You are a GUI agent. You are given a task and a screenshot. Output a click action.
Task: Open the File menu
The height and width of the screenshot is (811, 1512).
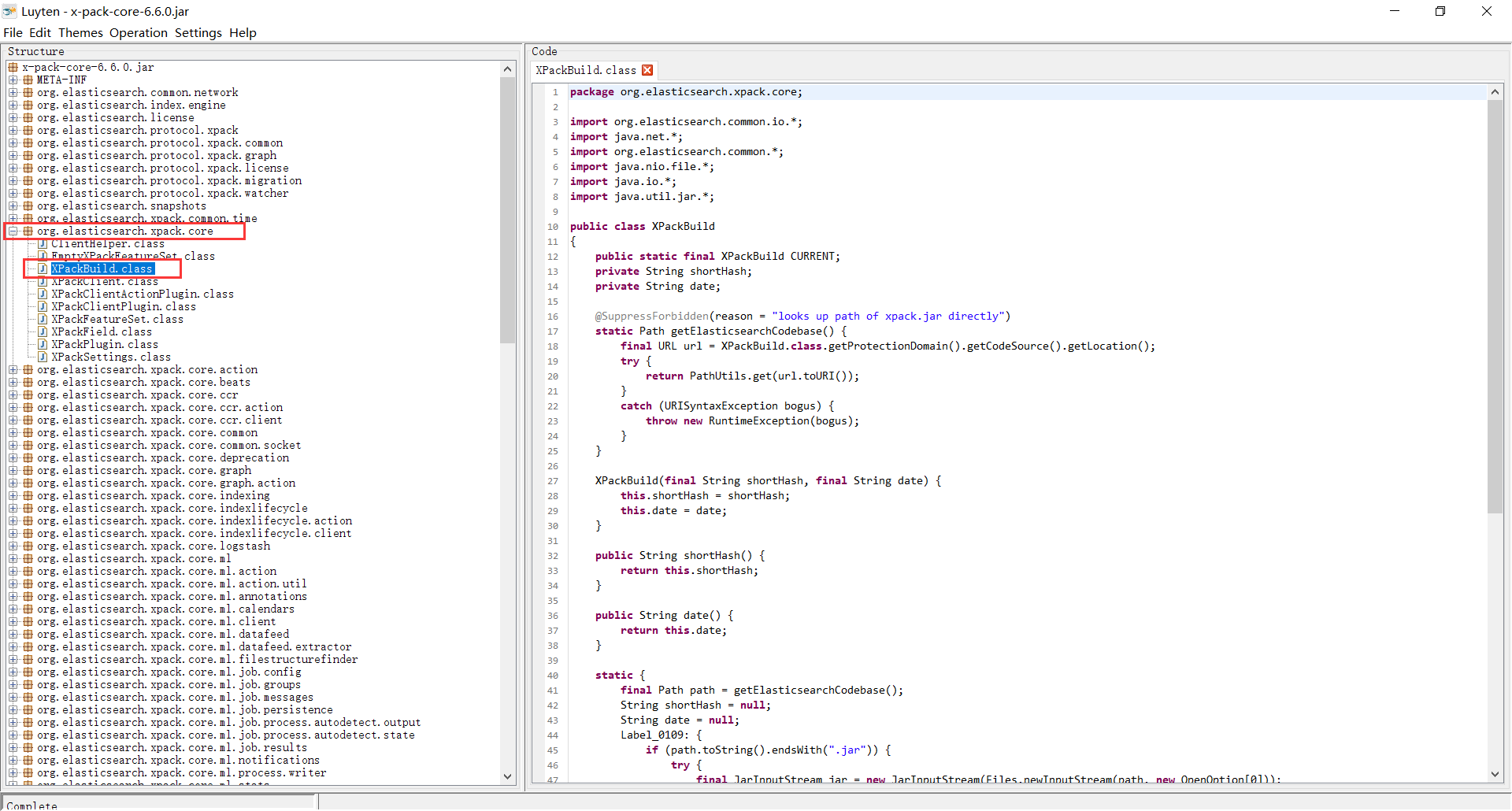13,32
